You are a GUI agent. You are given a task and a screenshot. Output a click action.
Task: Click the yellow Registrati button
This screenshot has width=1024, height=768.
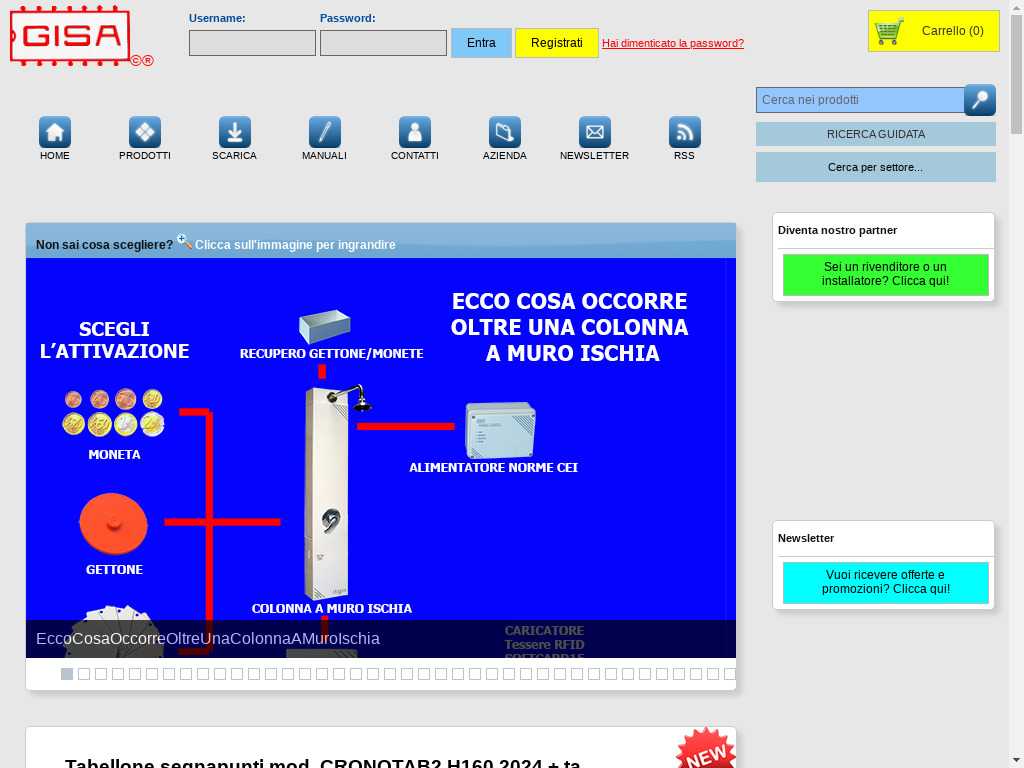(x=556, y=43)
